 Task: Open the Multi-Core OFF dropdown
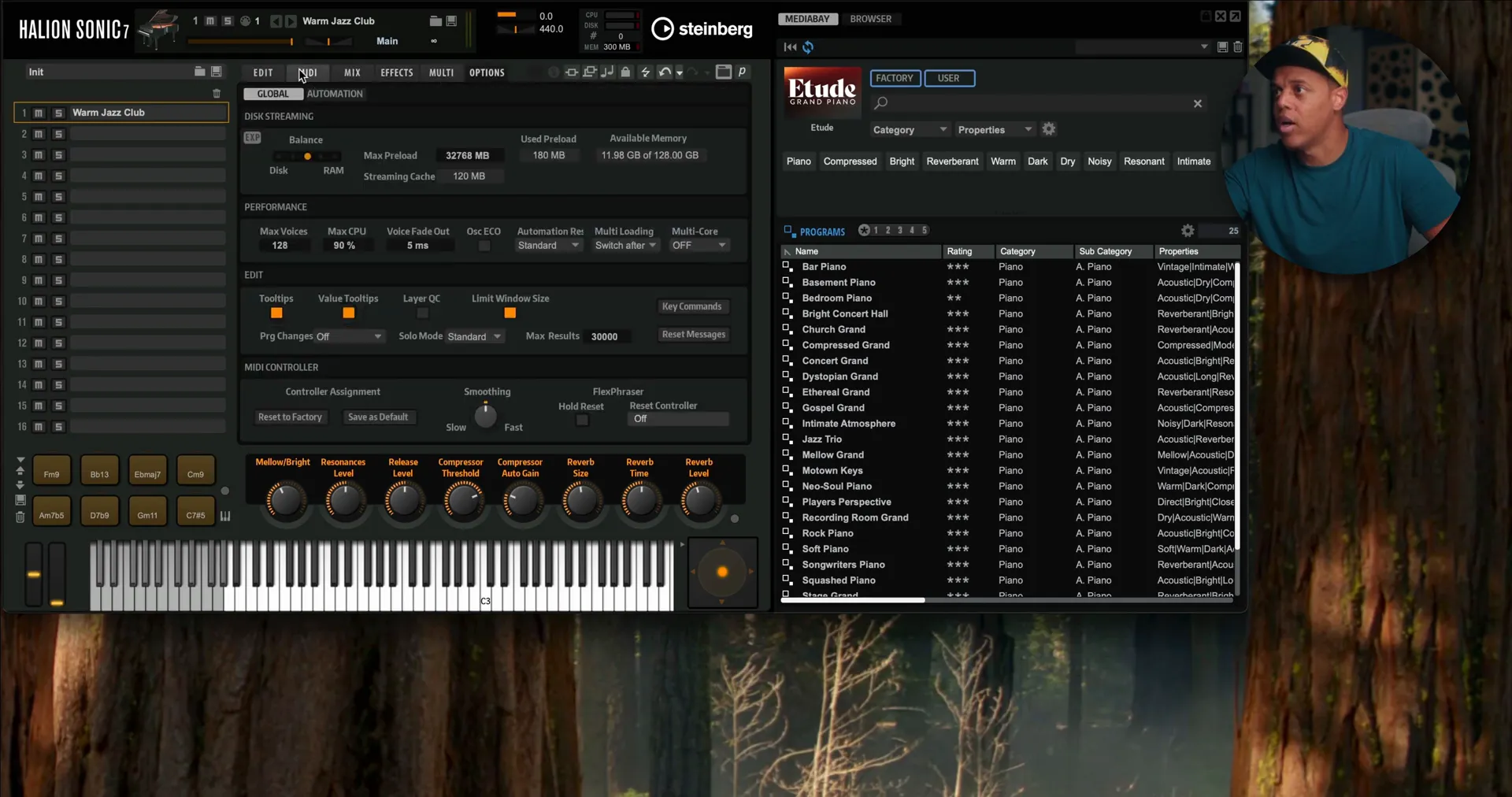point(699,246)
